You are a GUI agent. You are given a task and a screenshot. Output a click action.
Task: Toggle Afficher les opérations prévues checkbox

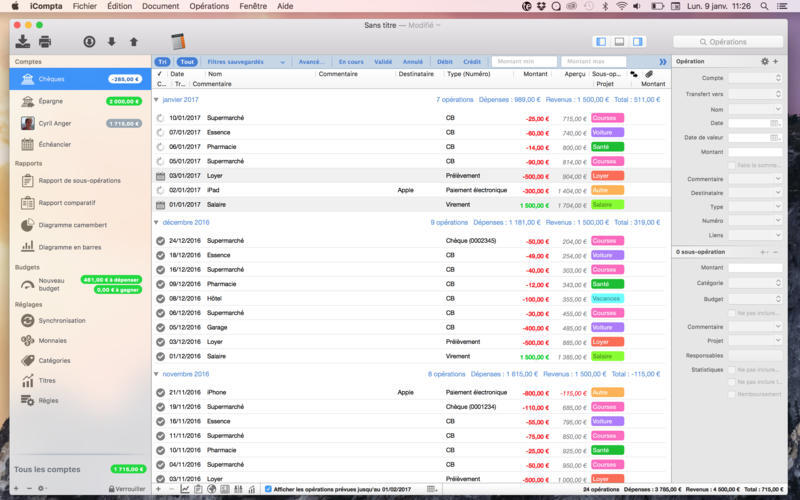[x=268, y=489]
